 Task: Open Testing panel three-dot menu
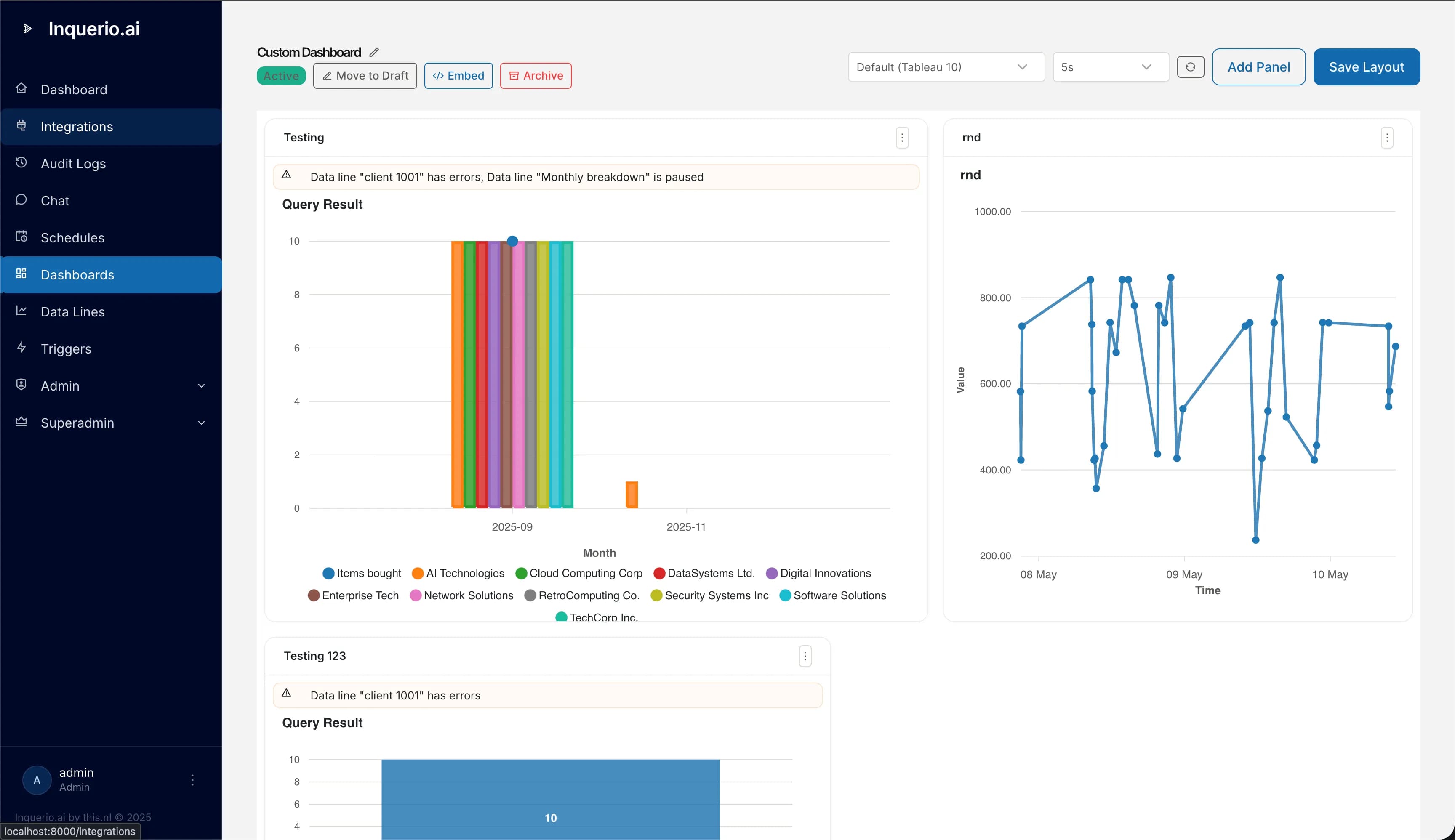point(902,138)
